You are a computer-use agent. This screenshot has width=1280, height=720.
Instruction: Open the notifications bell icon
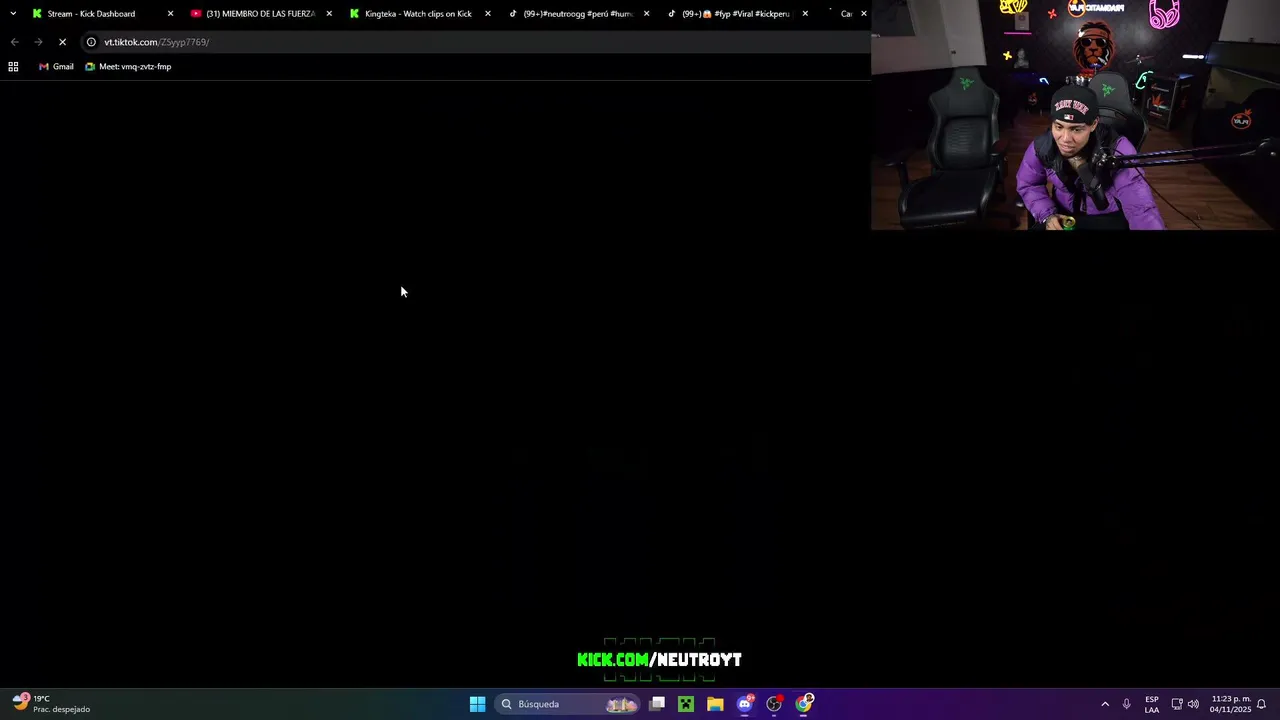coord(1262,704)
